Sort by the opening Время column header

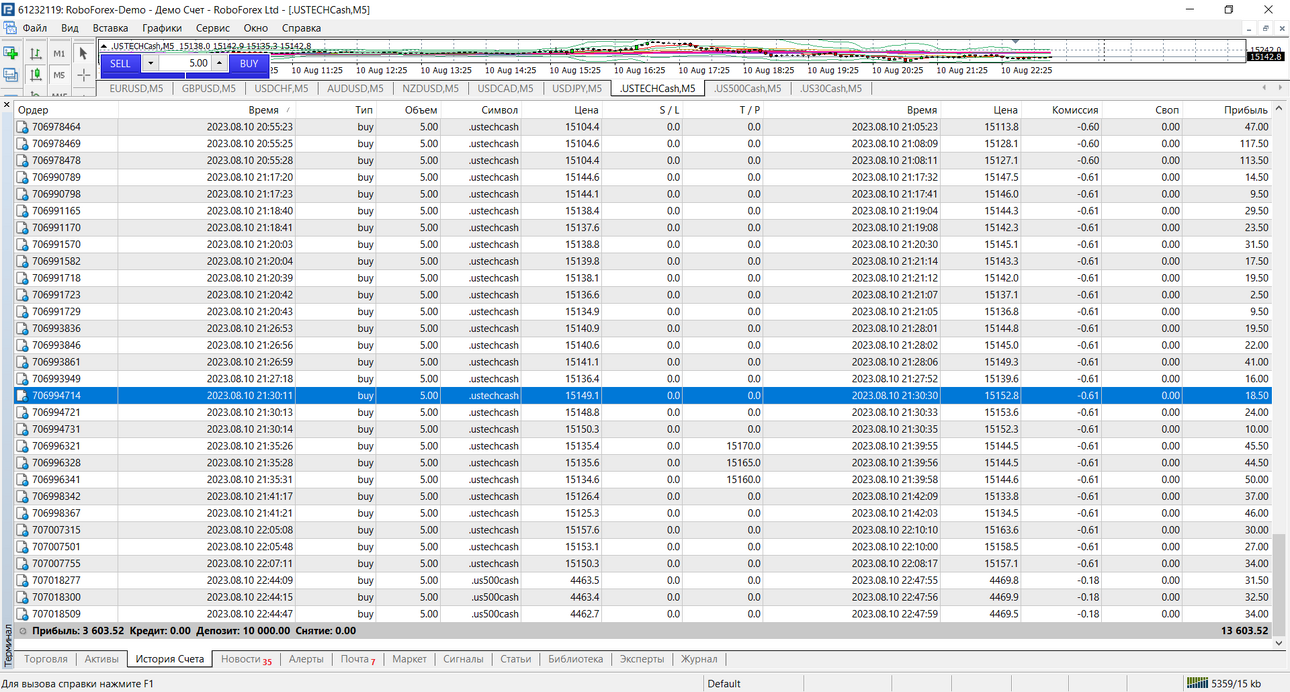(x=264, y=110)
